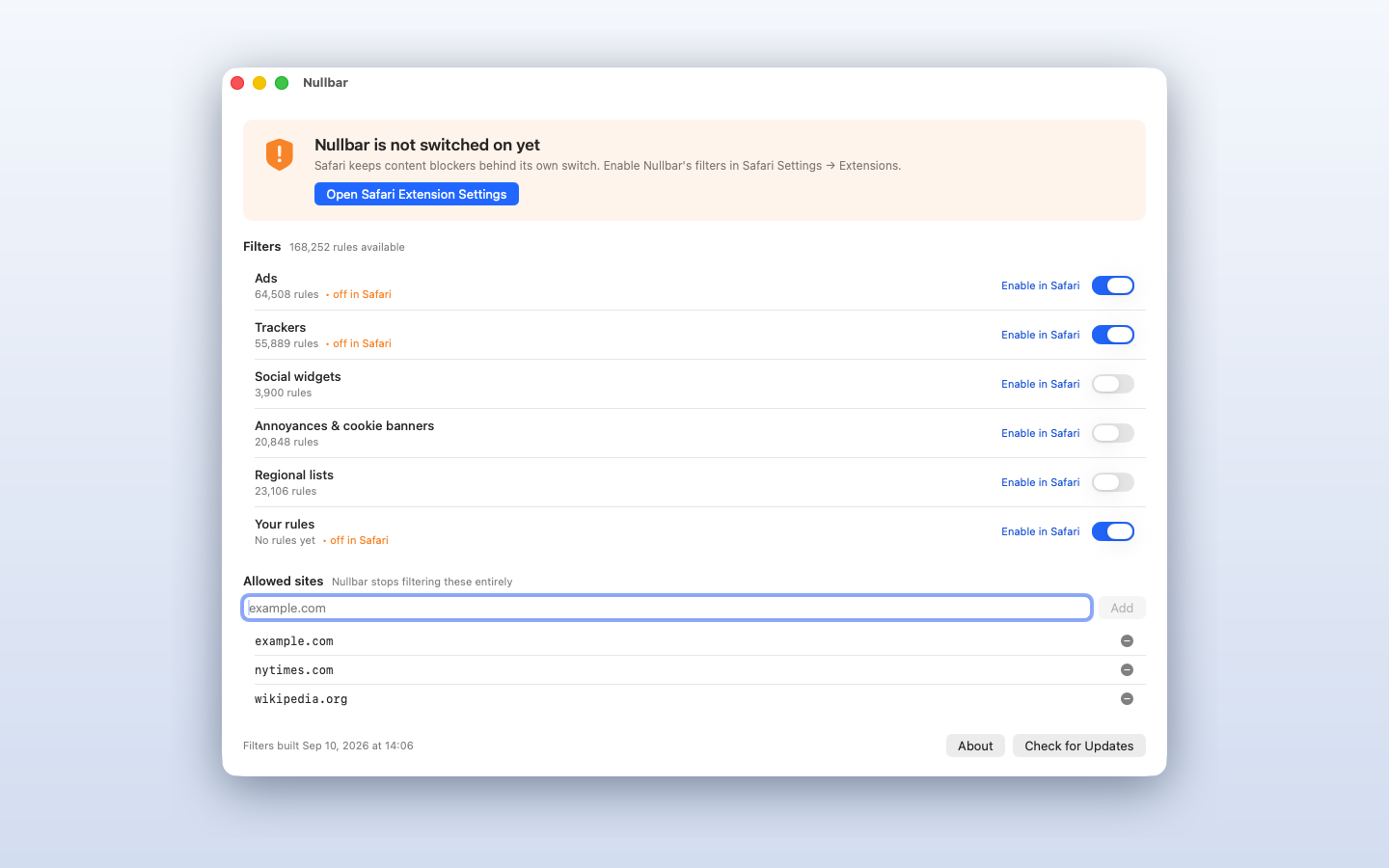Focus the allowed site domain input field
This screenshot has width=1389, height=868.
[x=667, y=608]
